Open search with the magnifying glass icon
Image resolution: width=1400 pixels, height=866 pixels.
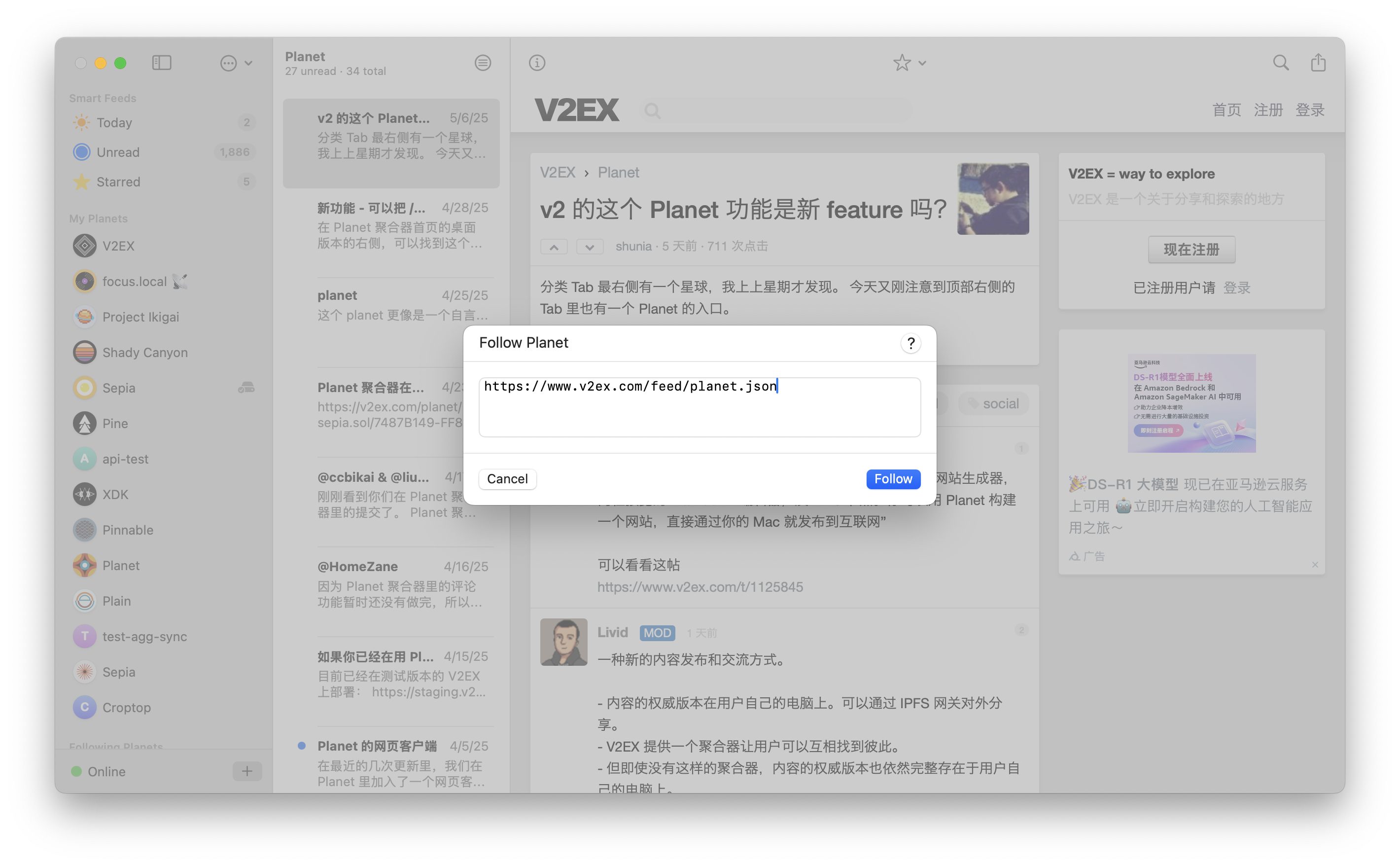click(1282, 63)
